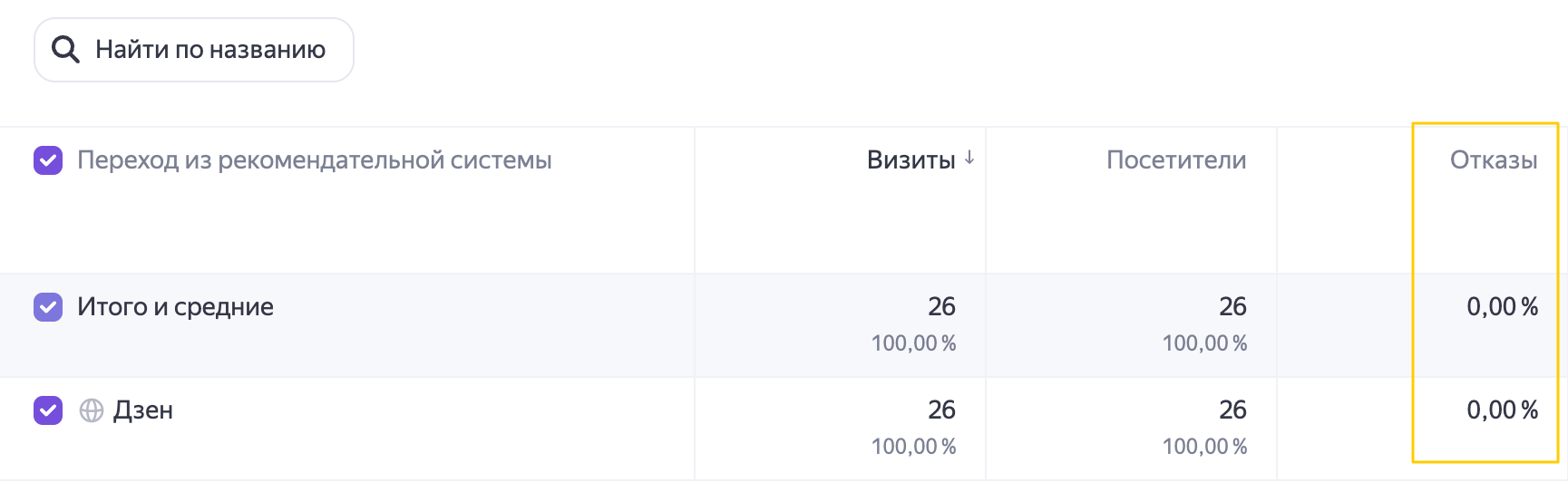This screenshot has height=482, width=1568.
Task: Click 100,00 % visits share in Дзен row
Action: (913, 447)
